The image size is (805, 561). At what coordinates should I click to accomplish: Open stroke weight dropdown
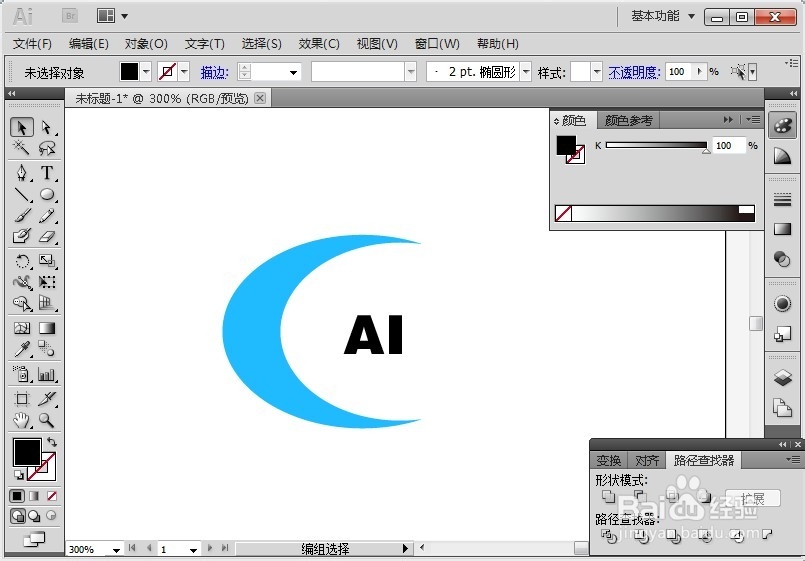293,72
